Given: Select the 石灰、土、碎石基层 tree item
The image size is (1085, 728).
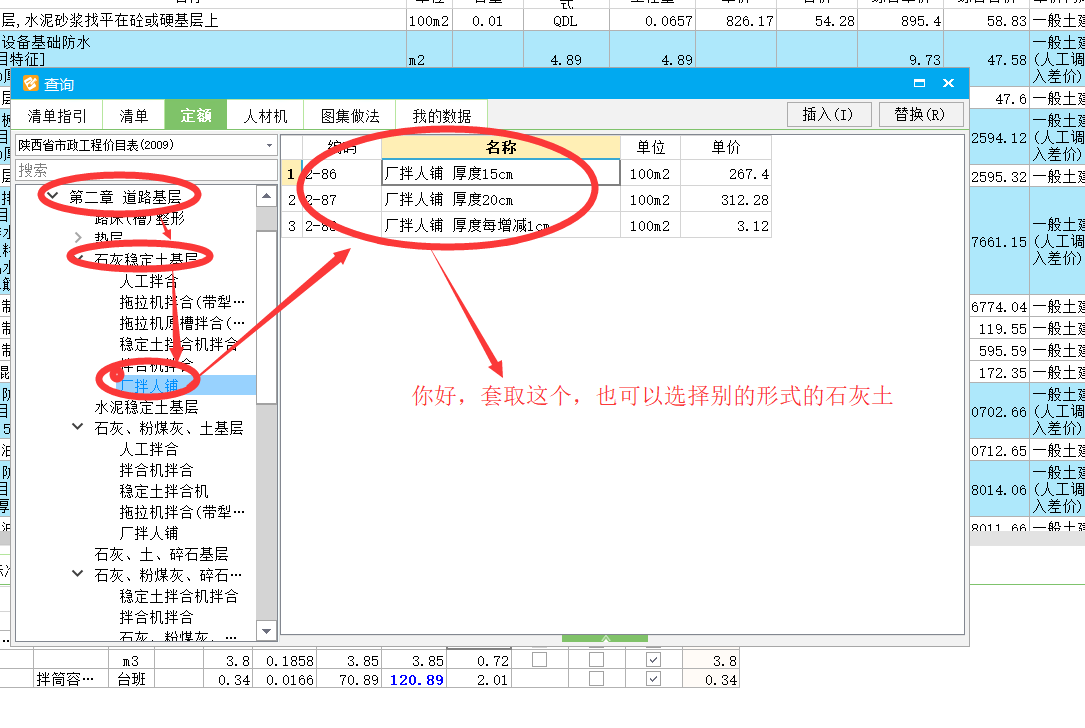Looking at the screenshot, I should coord(161,554).
